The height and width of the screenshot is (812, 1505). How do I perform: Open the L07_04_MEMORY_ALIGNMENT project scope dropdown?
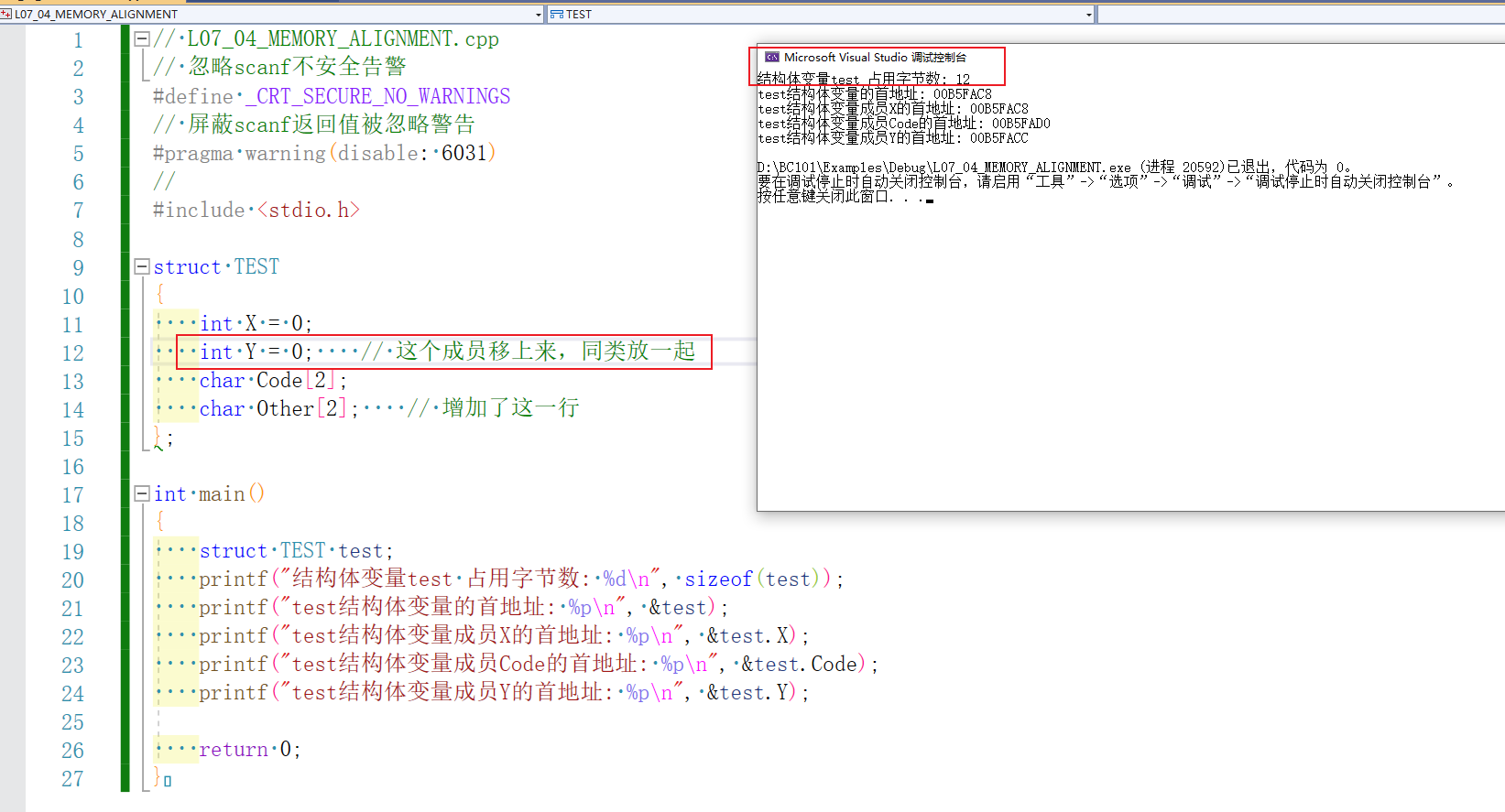[539, 15]
